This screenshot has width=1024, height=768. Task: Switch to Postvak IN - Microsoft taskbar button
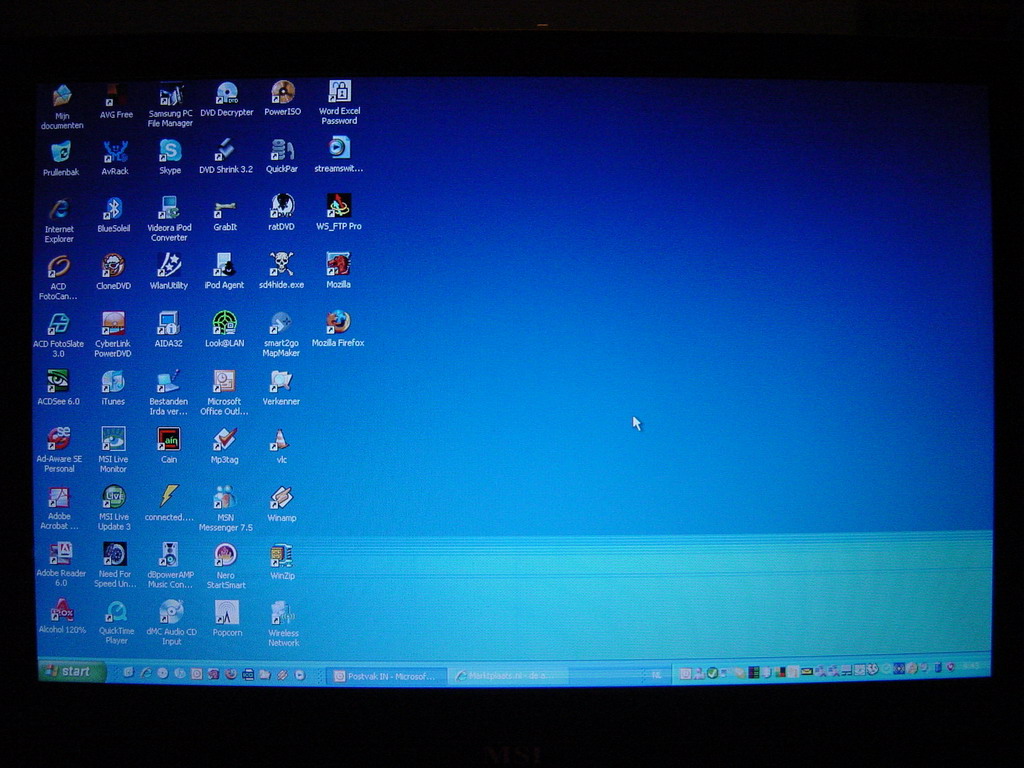tap(387, 676)
